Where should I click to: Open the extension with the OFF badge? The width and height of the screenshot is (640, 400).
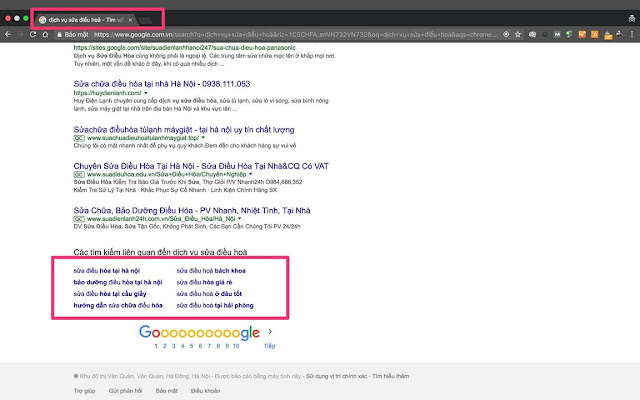[x=608, y=36]
